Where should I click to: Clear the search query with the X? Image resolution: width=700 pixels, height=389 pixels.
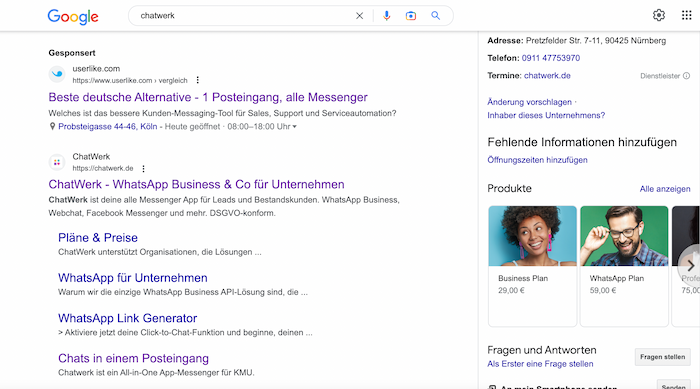click(359, 16)
